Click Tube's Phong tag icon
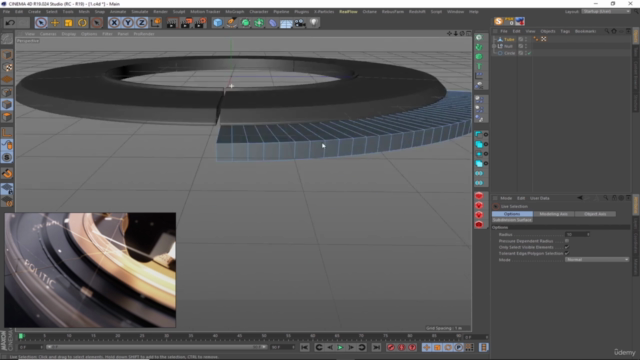 (x=536, y=39)
